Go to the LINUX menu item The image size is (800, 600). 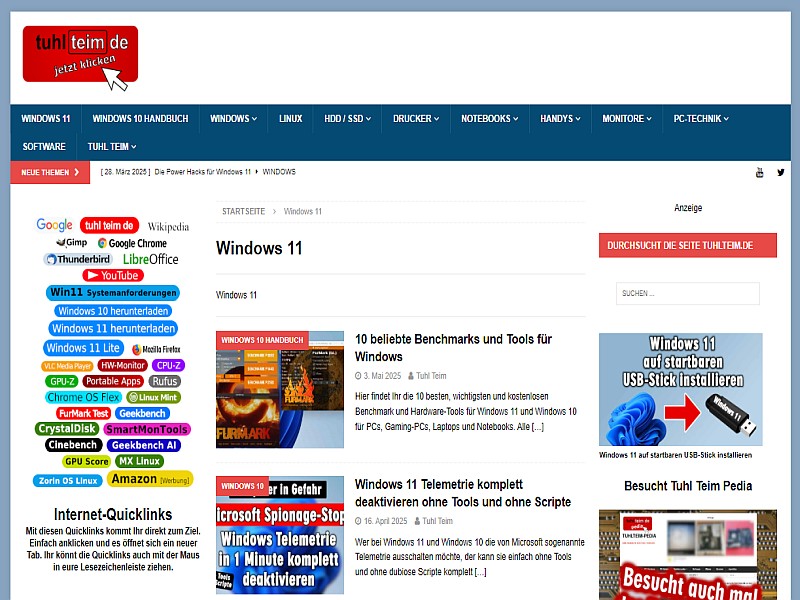point(291,118)
